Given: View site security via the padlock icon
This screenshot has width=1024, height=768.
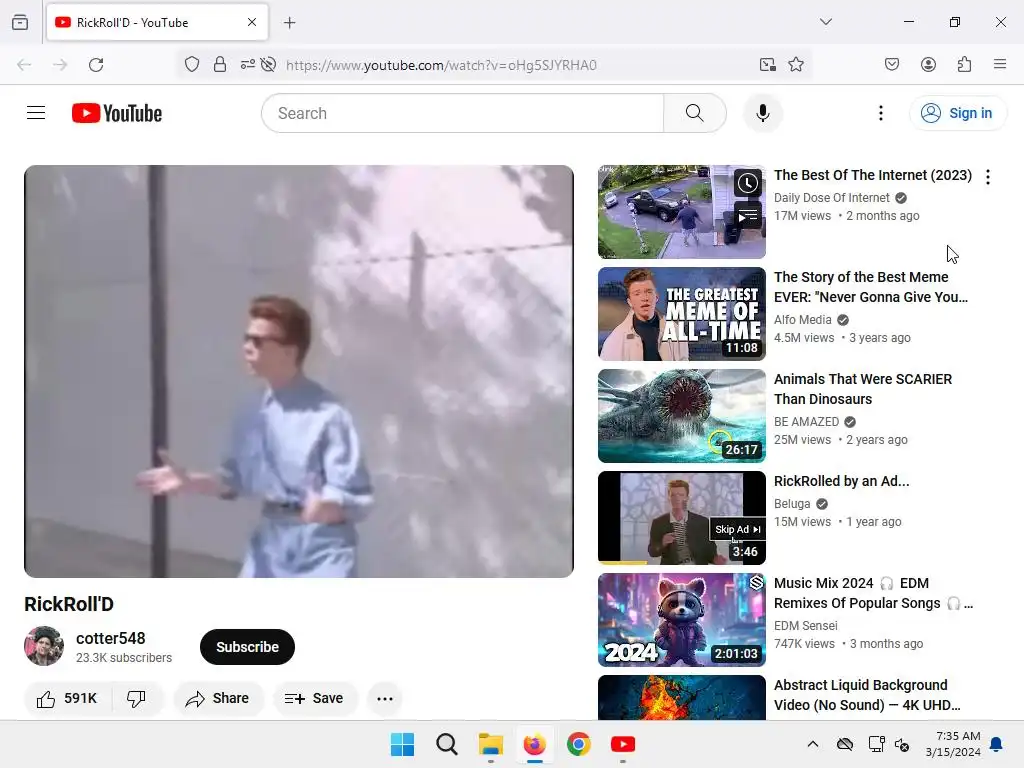Looking at the screenshot, I should (x=220, y=64).
